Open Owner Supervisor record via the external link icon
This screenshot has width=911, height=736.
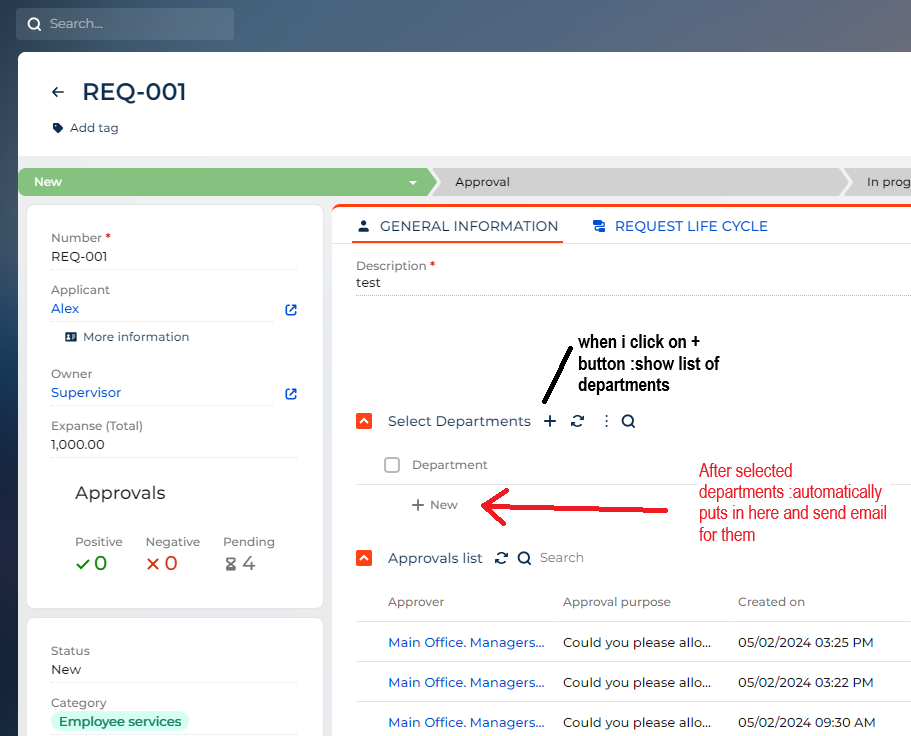(x=291, y=394)
